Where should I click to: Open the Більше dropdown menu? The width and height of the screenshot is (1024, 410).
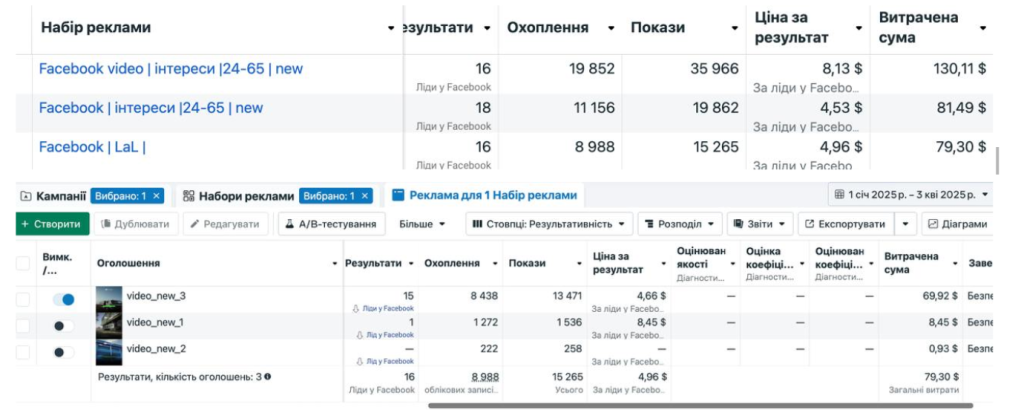point(423,224)
